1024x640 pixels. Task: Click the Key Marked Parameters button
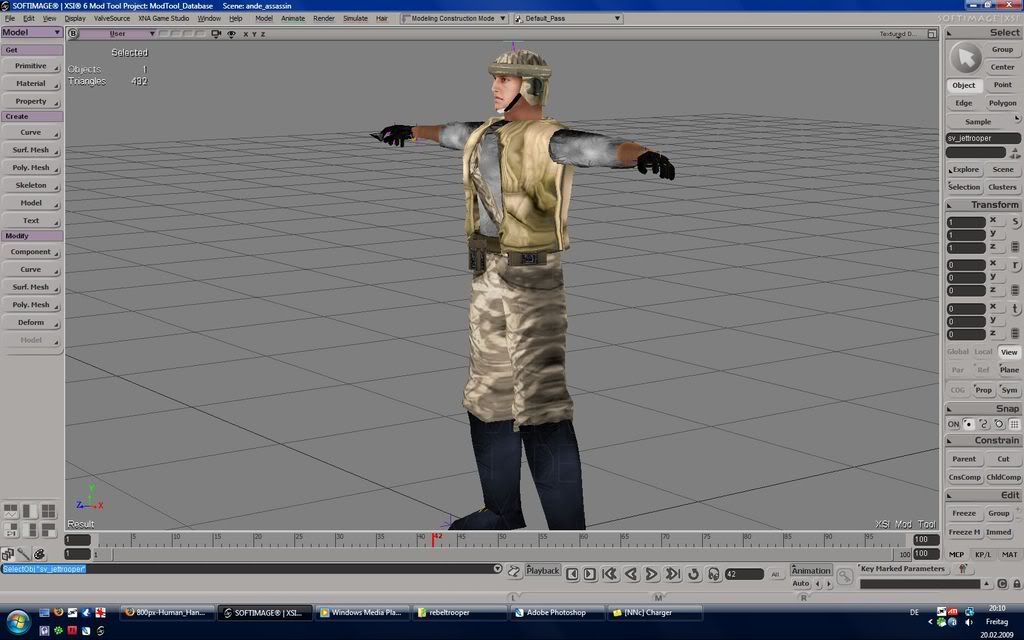coord(903,569)
